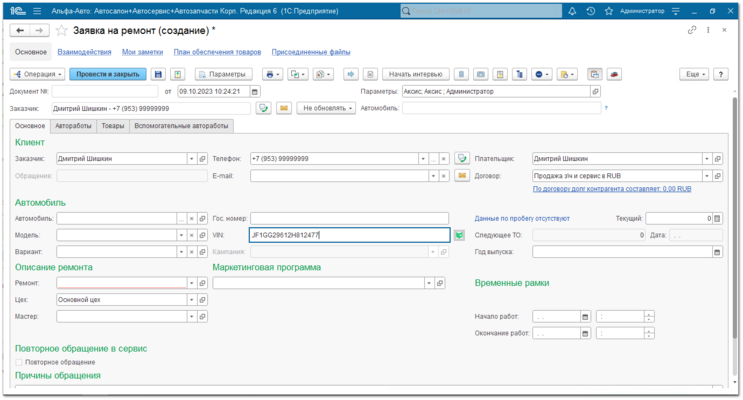This screenshot has width=743, height=400.
Task: Open the Вспомогательные авторaботы tab
Action: point(181,126)
